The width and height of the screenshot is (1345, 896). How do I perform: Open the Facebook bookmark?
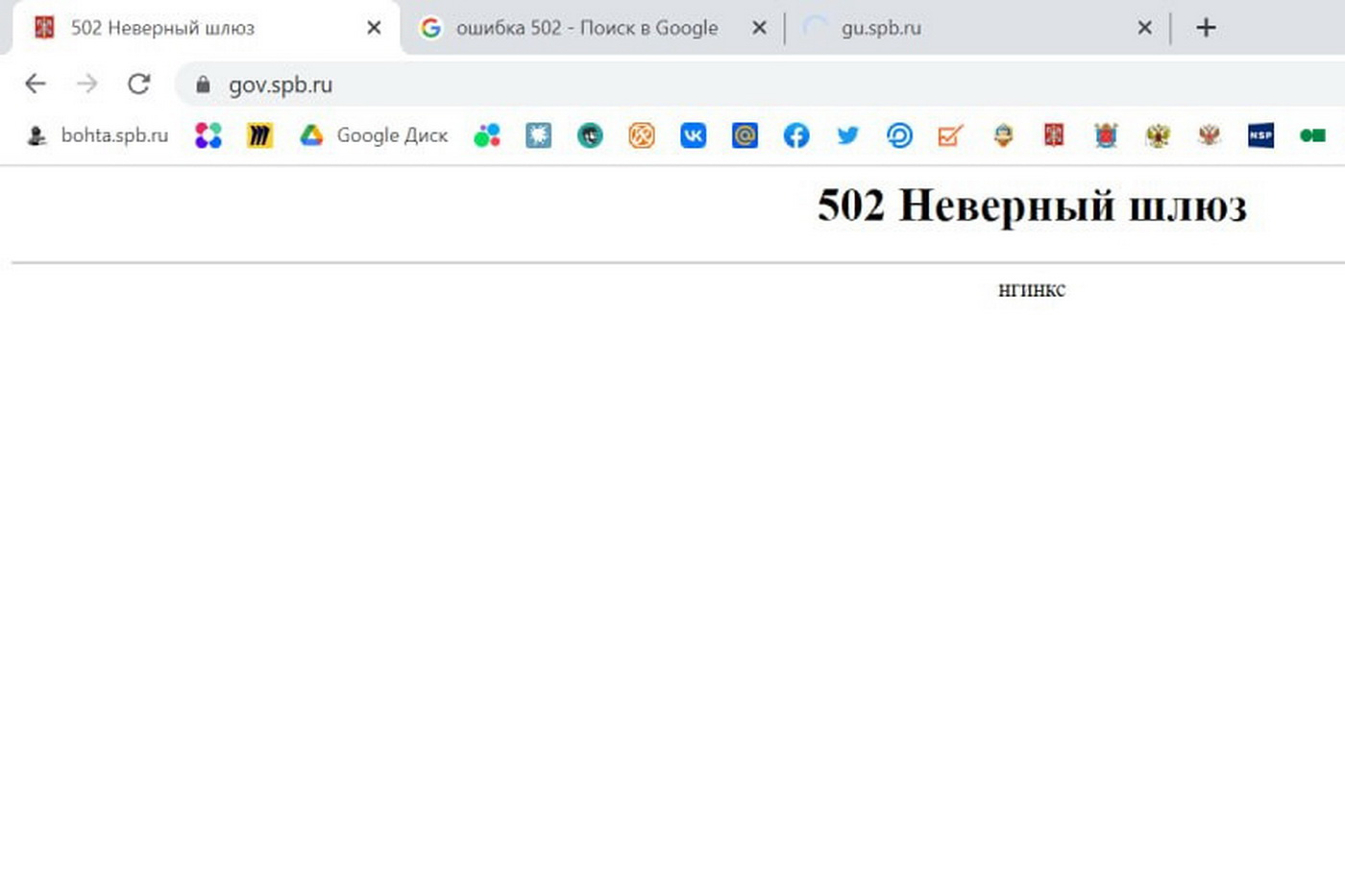pyautogui.click(x=796, y=135)
